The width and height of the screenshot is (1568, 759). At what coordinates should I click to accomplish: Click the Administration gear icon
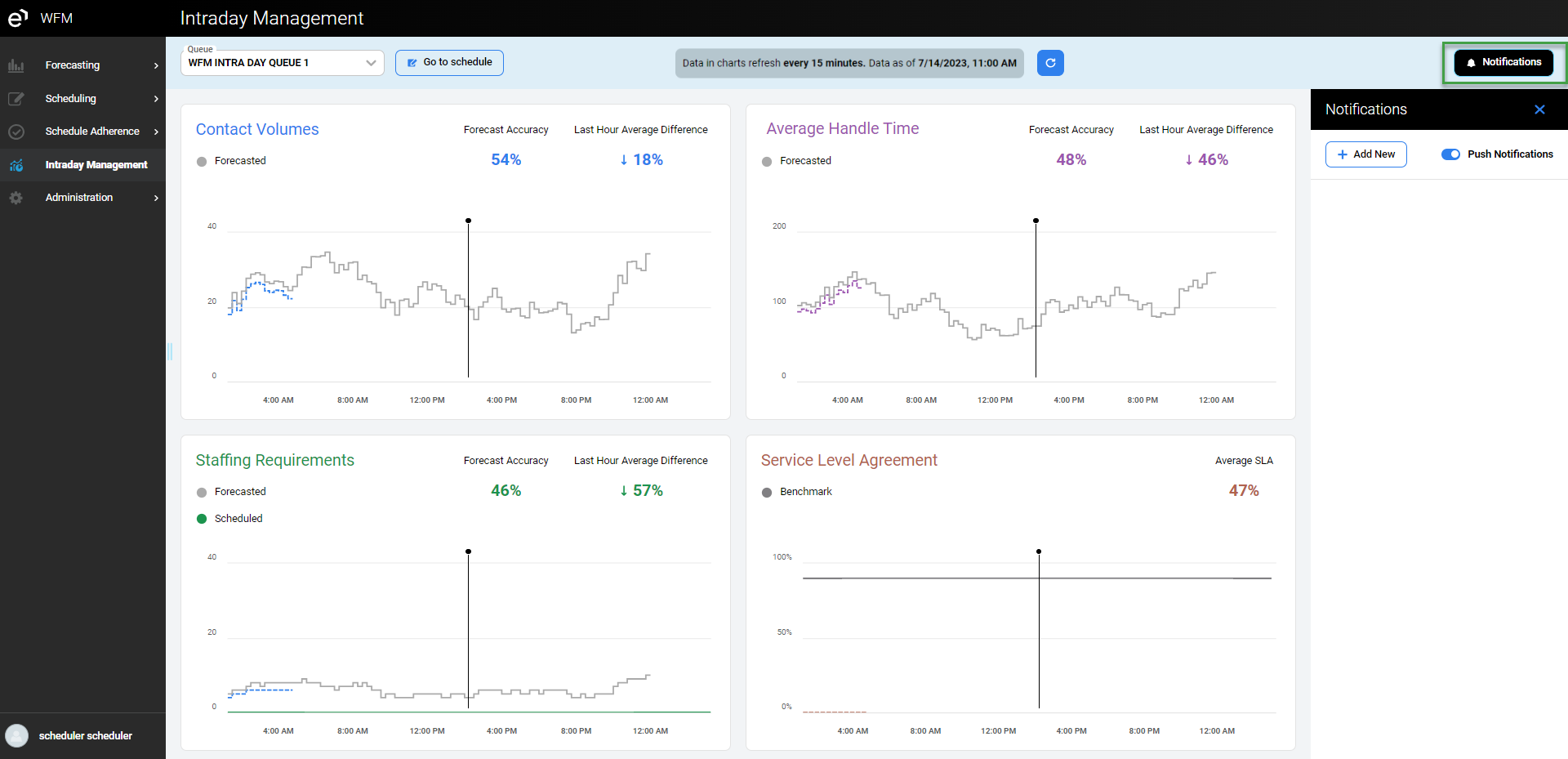point(16,198)
